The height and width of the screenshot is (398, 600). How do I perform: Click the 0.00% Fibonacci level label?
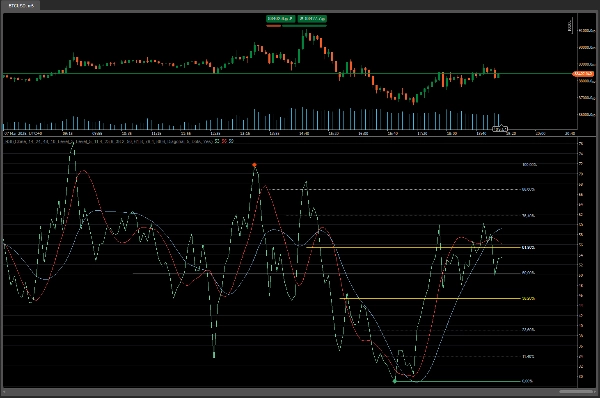tap(527, 381)
